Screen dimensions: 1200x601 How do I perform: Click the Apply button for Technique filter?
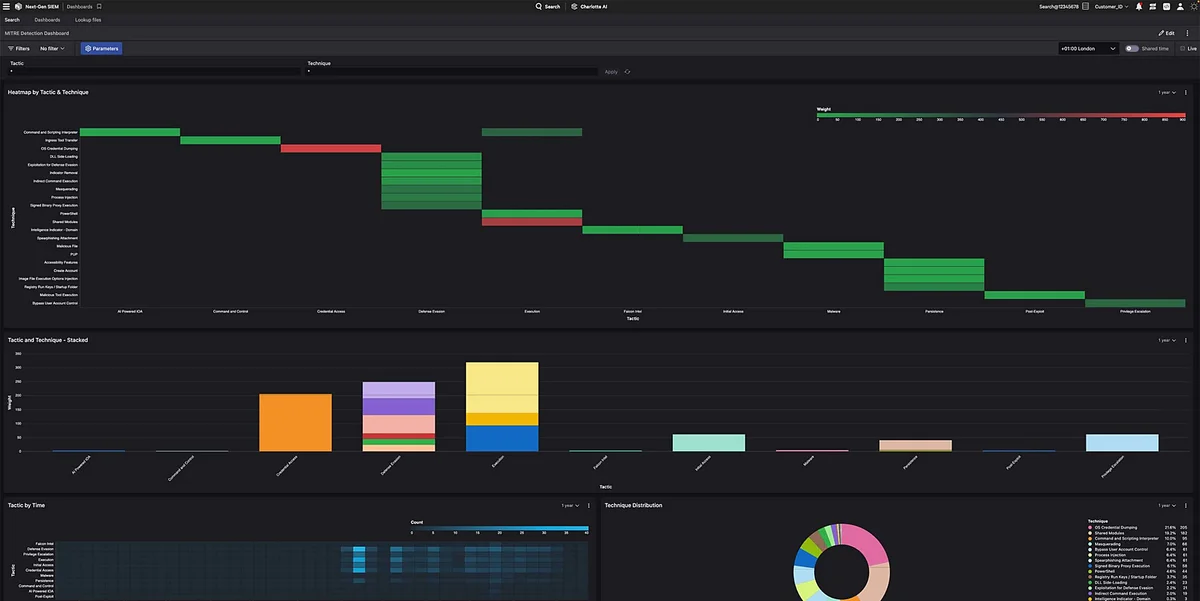610,71
